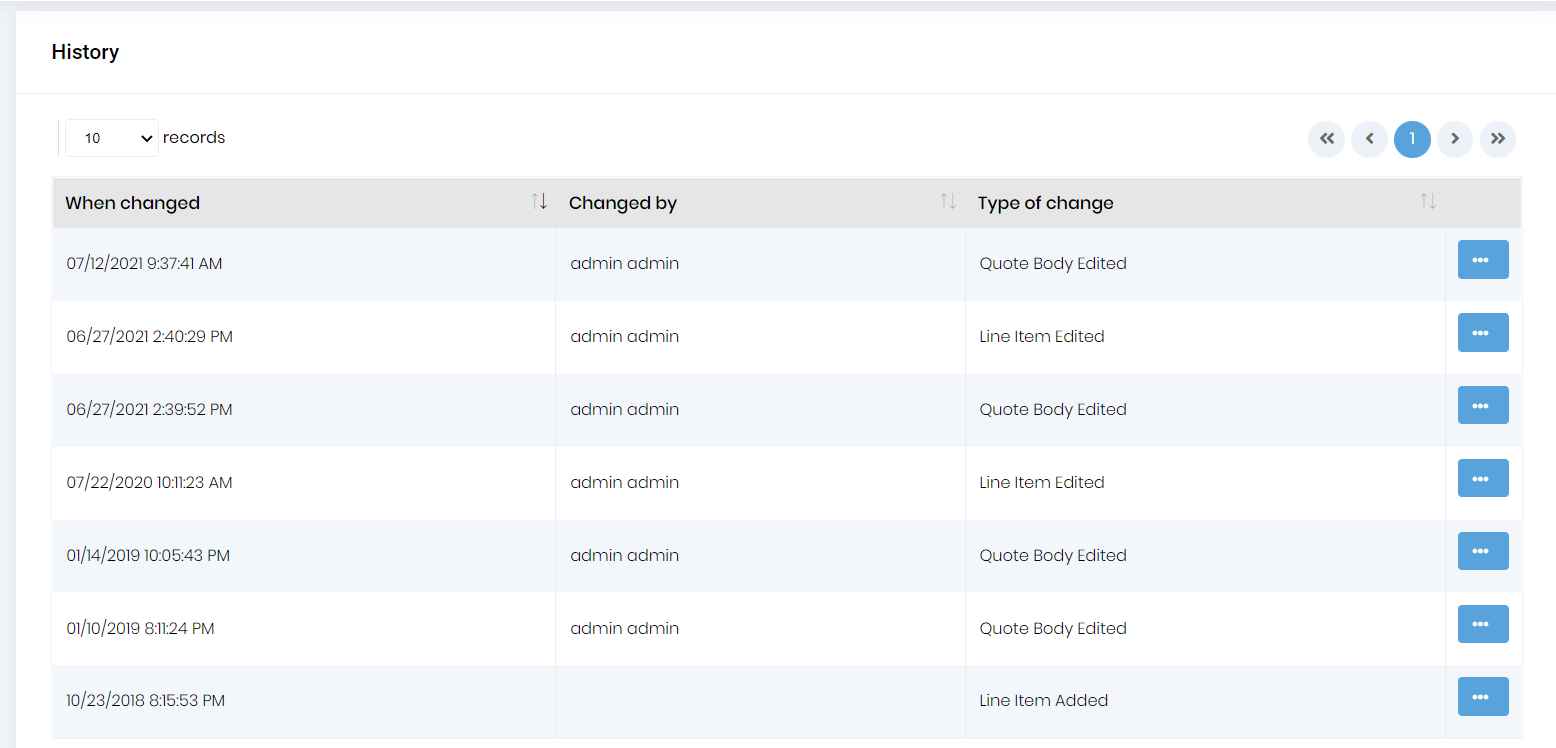Open more menu for 01/14/2019 entry
1556x748 pixels.
pyautogui.click(x=1482, y=552)
